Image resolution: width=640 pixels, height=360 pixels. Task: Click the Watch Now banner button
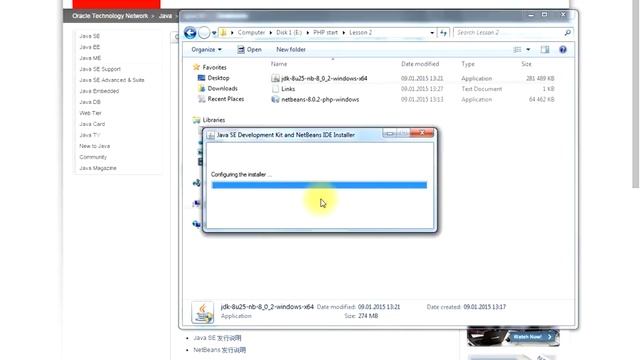point(532,337)
